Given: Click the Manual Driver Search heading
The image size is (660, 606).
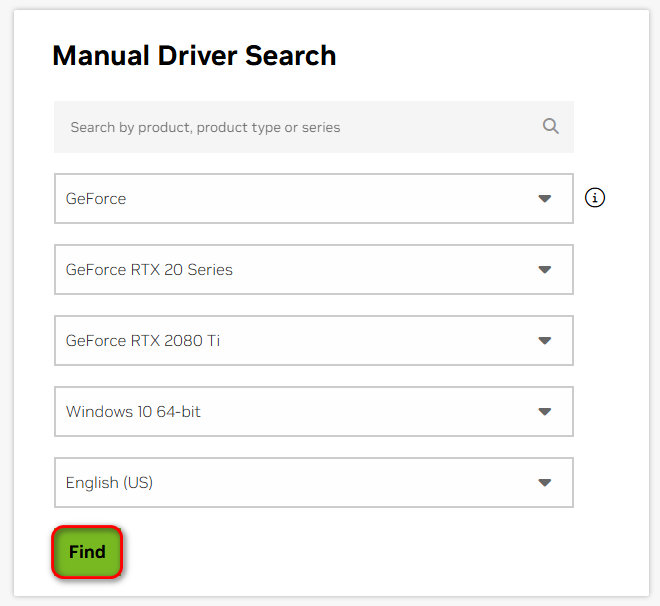Looking at the screenshot, I should tap(194, 56).
